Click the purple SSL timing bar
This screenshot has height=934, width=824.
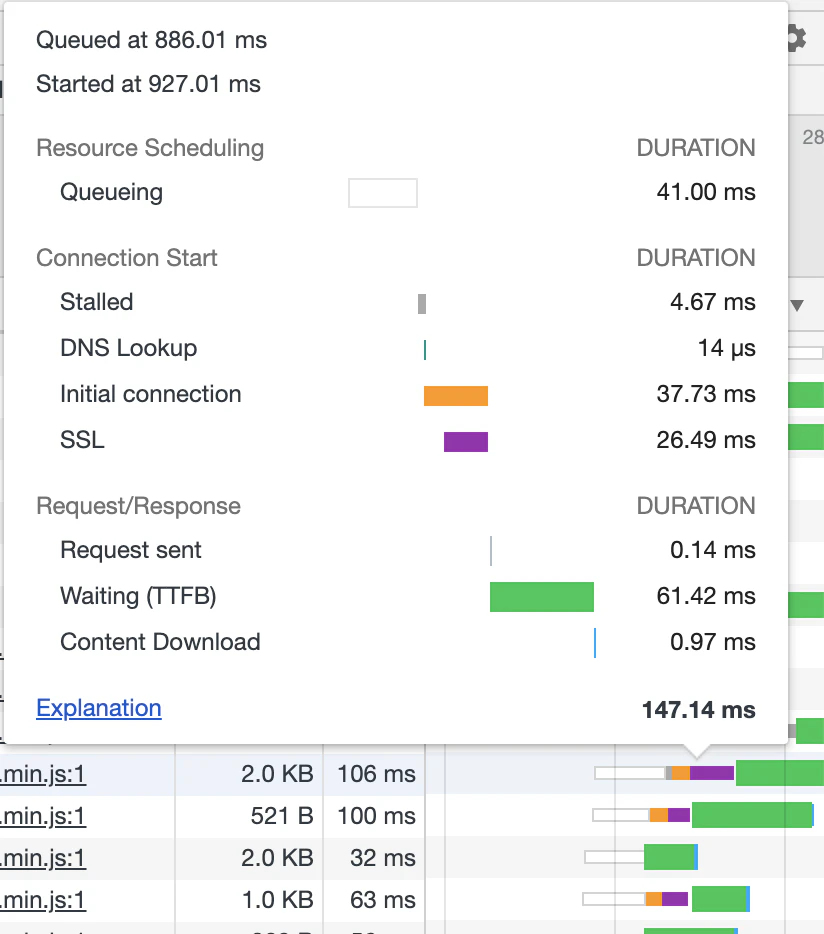(x=466, y=442)
